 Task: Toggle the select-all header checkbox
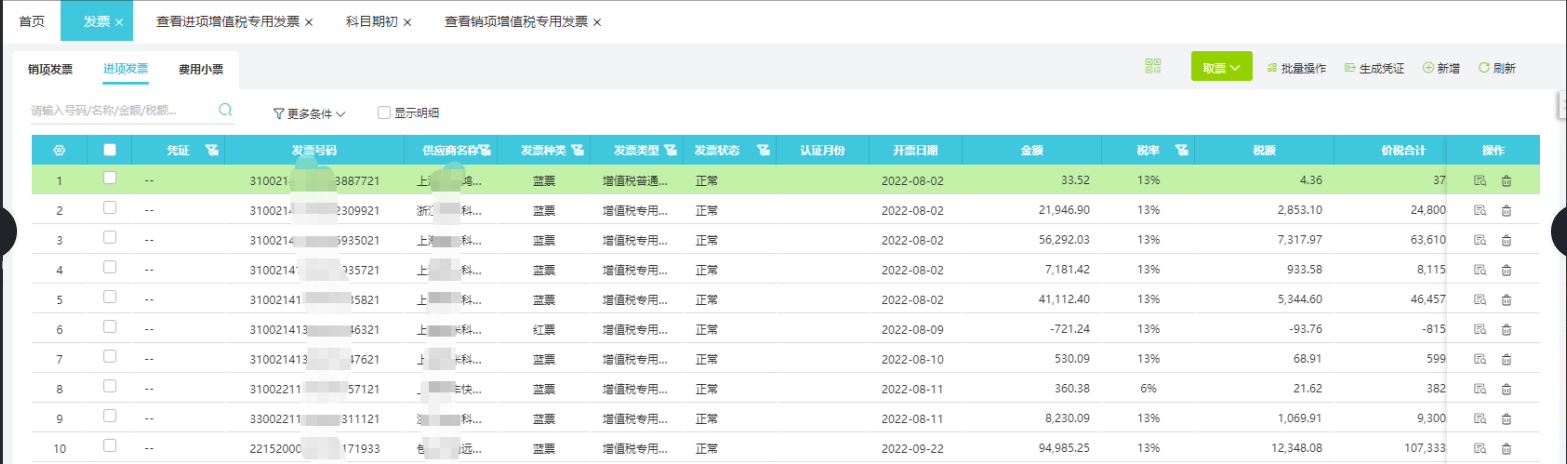(110, 150)
